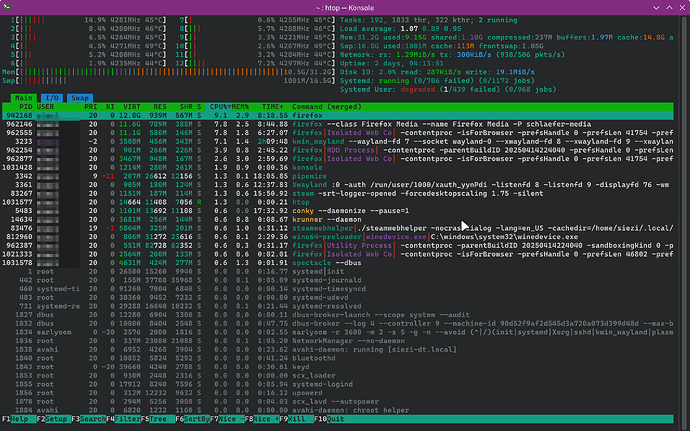Image resolution: width=690 pixels, height=431 pixels.
Task: Select the bluetoothd process row
Action: [x=338, y=358]
